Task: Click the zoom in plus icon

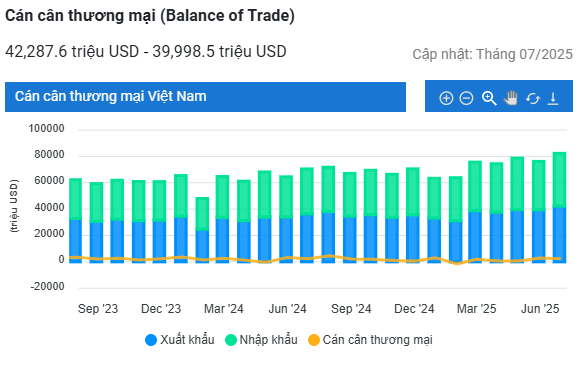Action: (x=446, y=98)
